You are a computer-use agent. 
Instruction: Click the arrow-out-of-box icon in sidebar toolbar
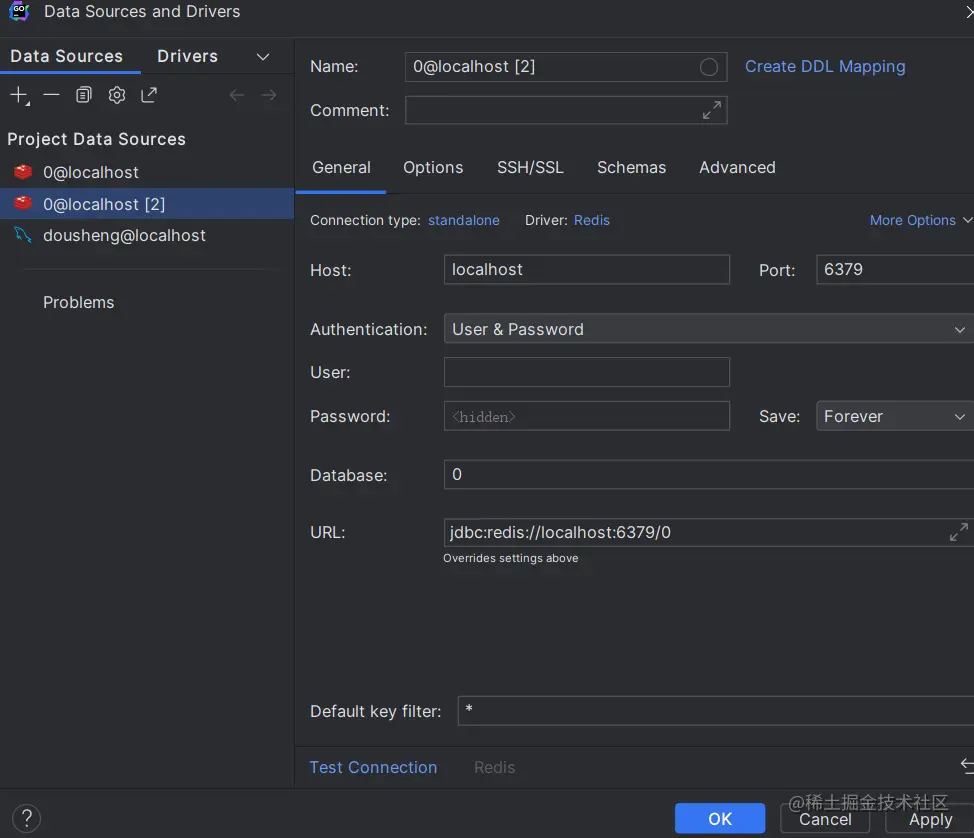pyautogui.click(x=149, y=95)
